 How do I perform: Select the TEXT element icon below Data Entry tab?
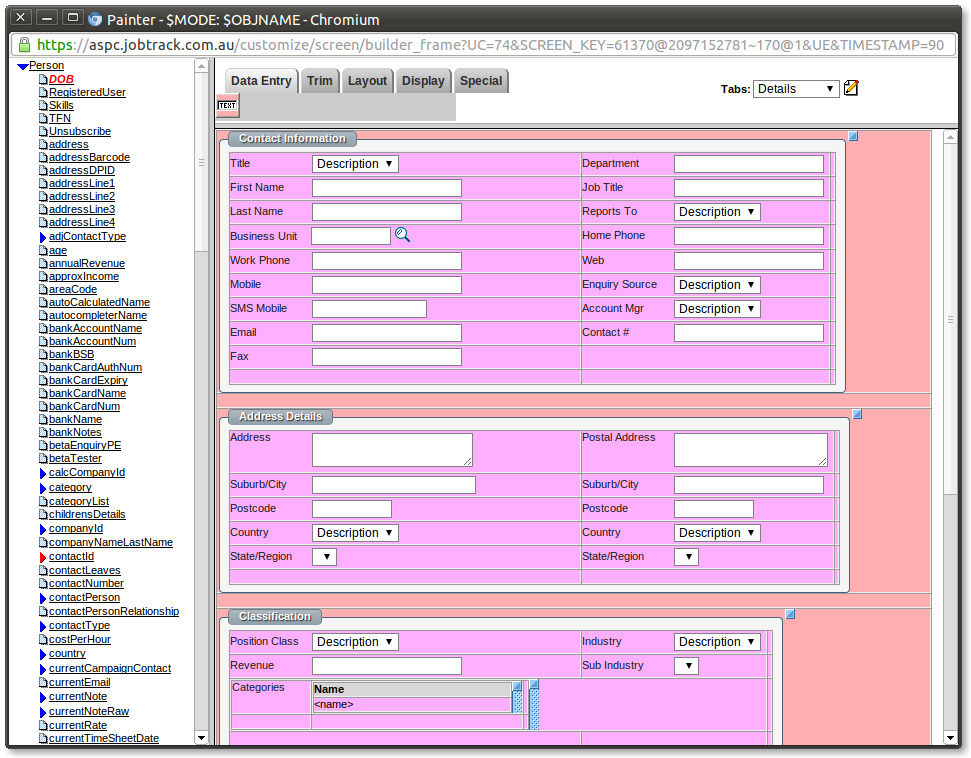pos(227,104)
